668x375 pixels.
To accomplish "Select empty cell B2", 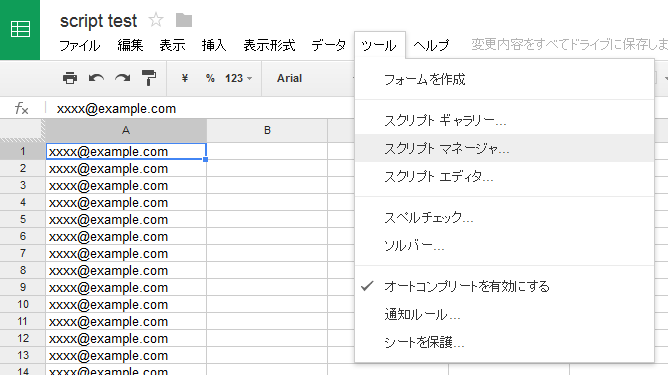I will pos(267,168).
